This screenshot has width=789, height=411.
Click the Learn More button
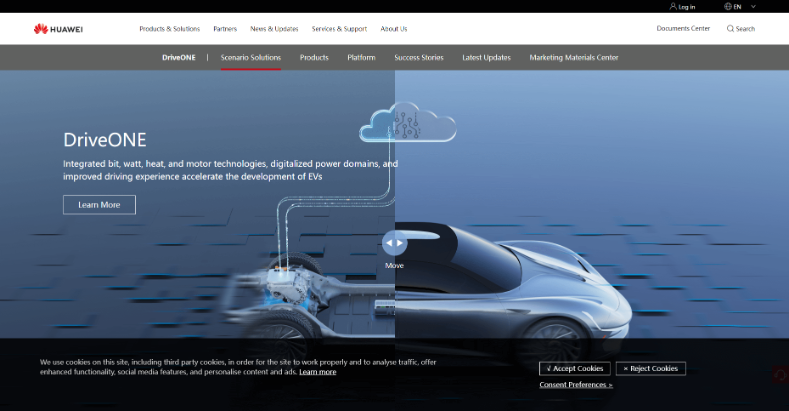(99, 205)
